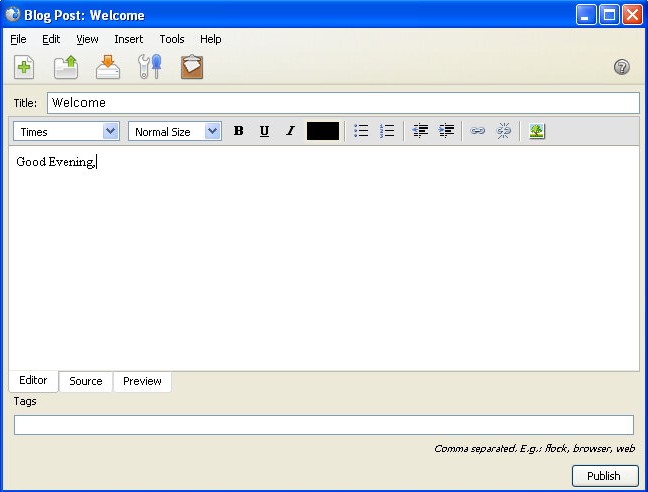Open the wrench and screwdriver settings icon
This screenshot has height=492, width=648.
pos(149,67)
